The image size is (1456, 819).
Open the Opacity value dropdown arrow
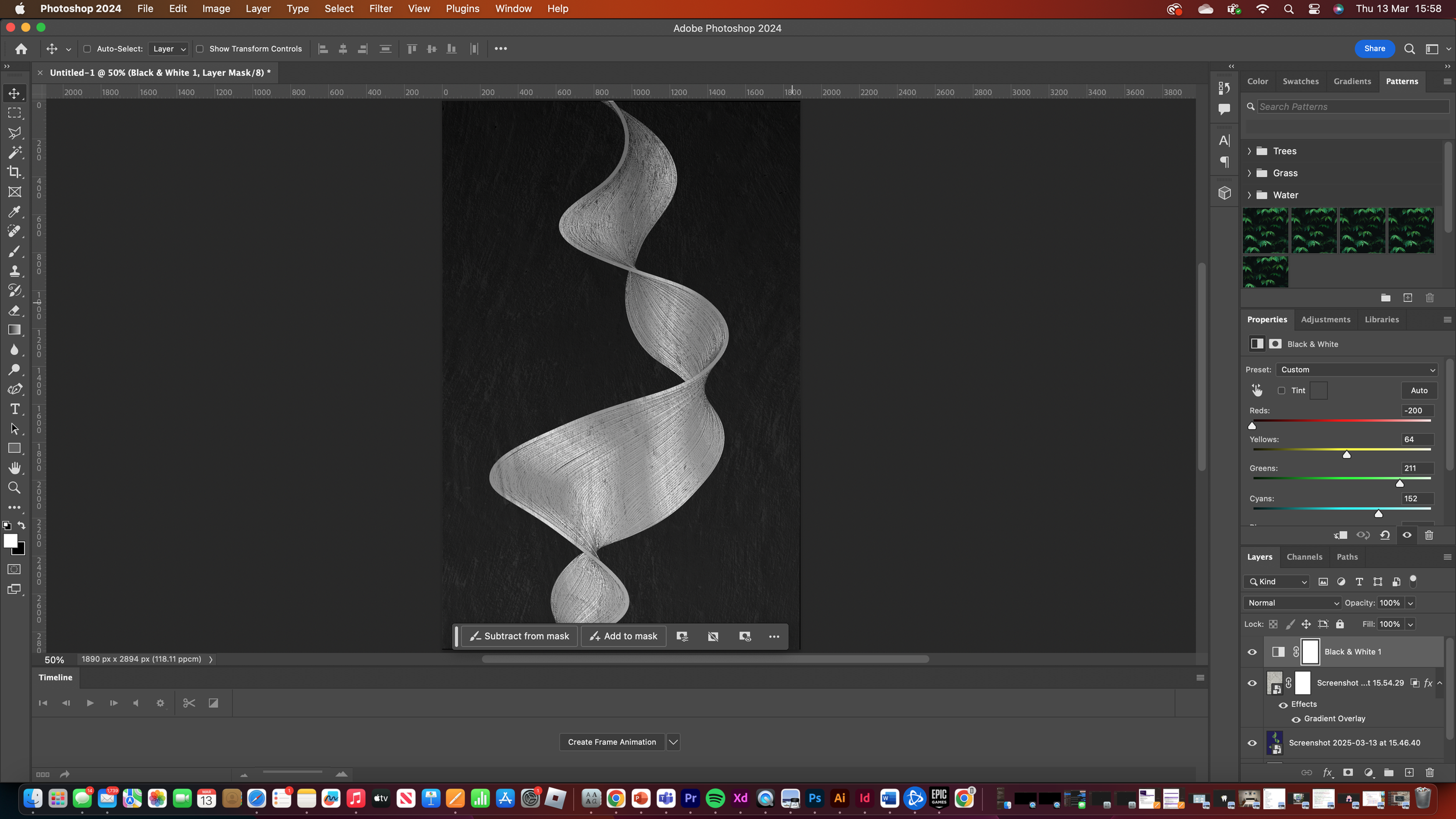coord(1410,603)
